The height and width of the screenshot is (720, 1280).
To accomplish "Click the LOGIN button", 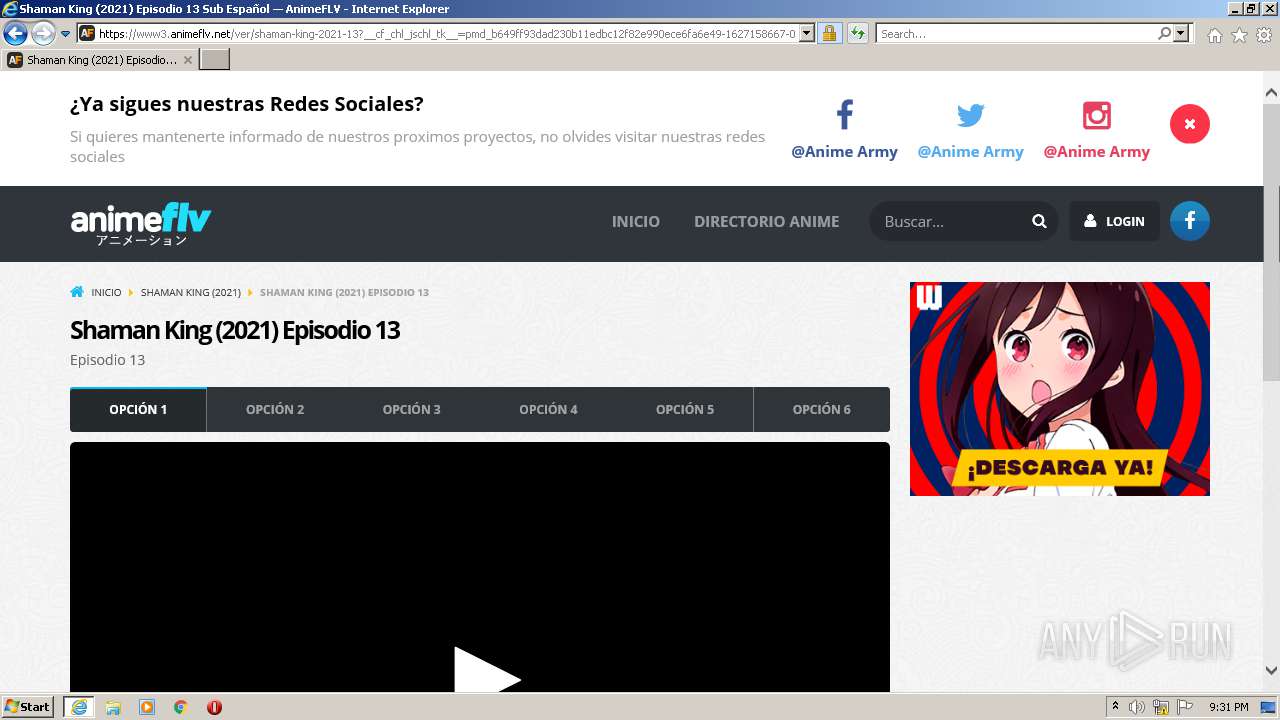I will click(x=1115, y=222).
